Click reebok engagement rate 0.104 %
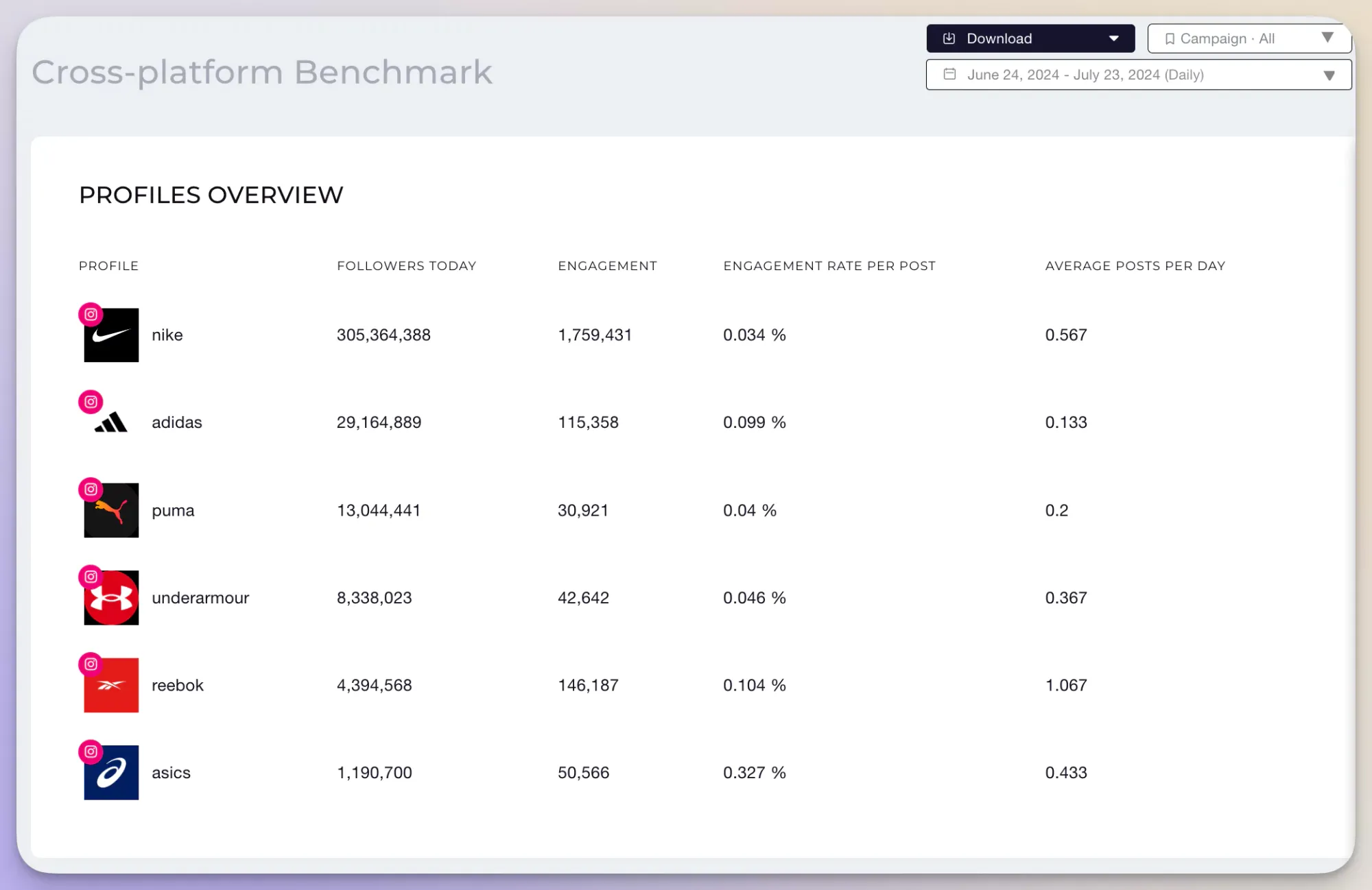The width and height of the screenshot is (1372, 890). point(755,685)
